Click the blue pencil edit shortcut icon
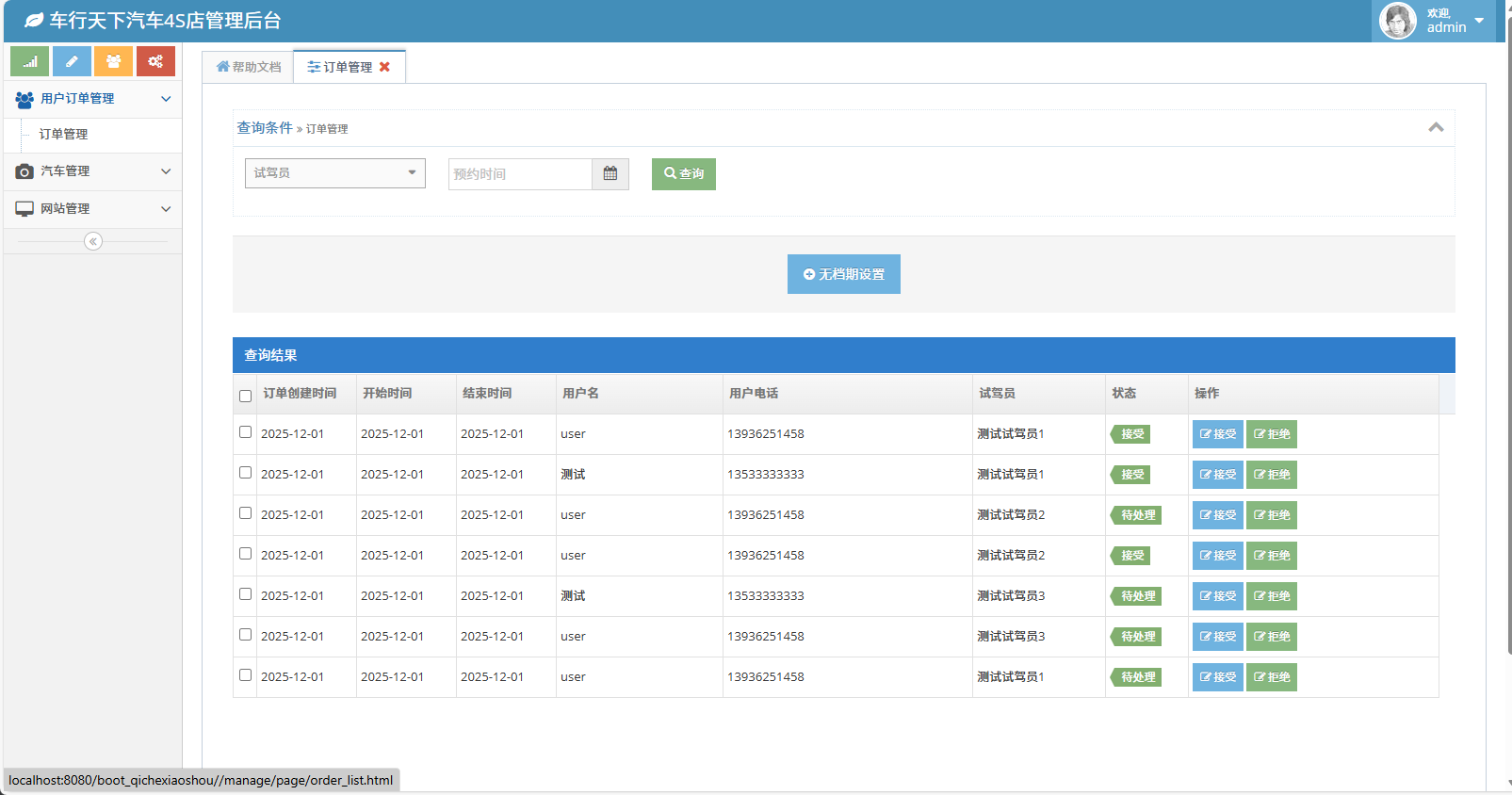1512x795 pixels. pyautogui.click(x=72, y=61)
